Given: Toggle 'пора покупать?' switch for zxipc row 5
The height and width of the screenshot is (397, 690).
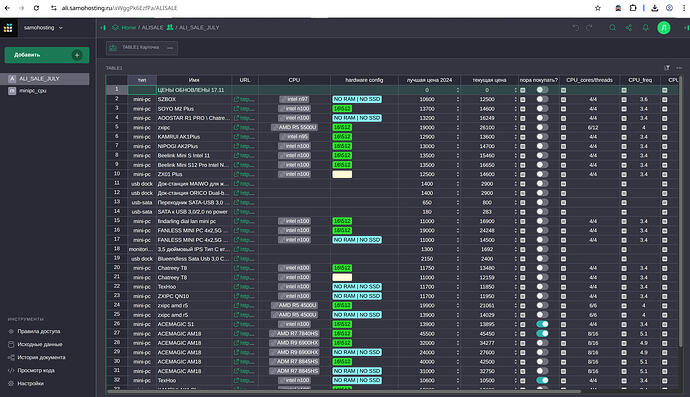Looking at the screenshot, I should tap(542, 127).
